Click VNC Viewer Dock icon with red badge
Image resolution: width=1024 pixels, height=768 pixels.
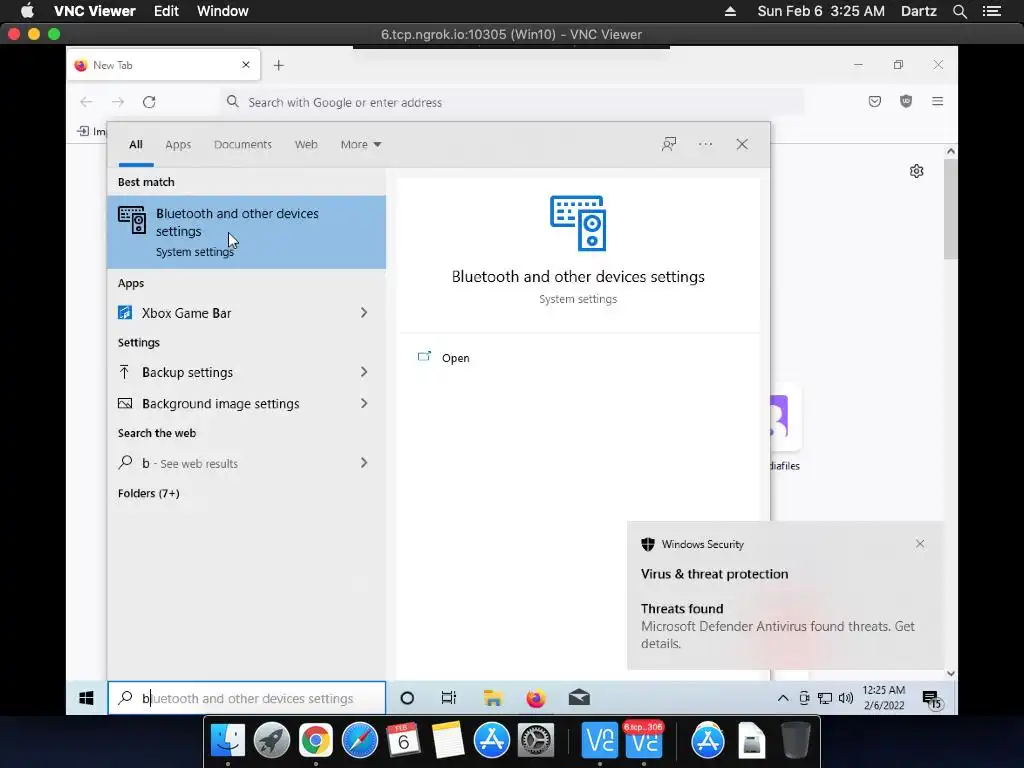click(644, 741)
